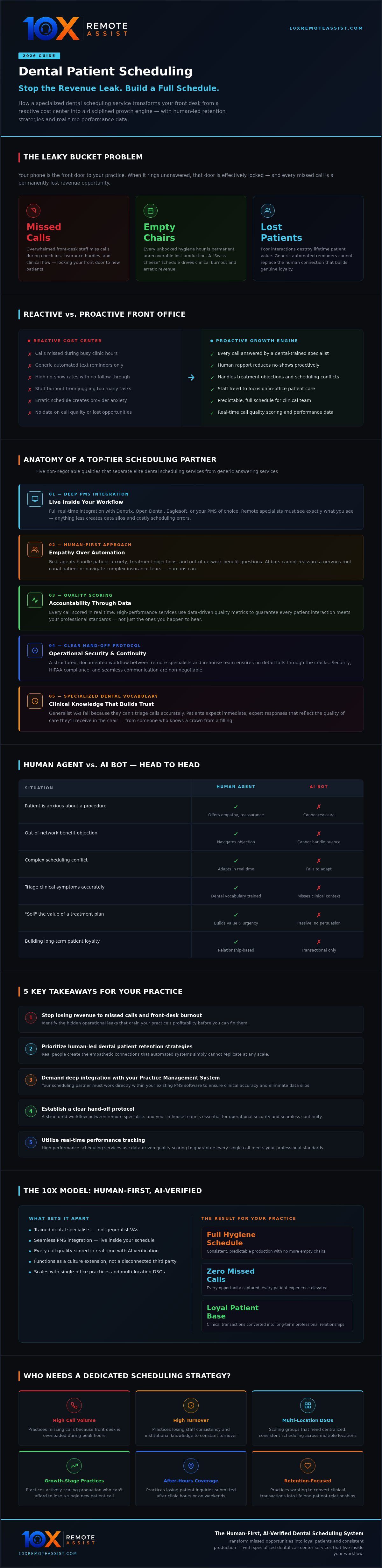
Task: Select the Human Agent column header
Action: [x=236, y=786]
